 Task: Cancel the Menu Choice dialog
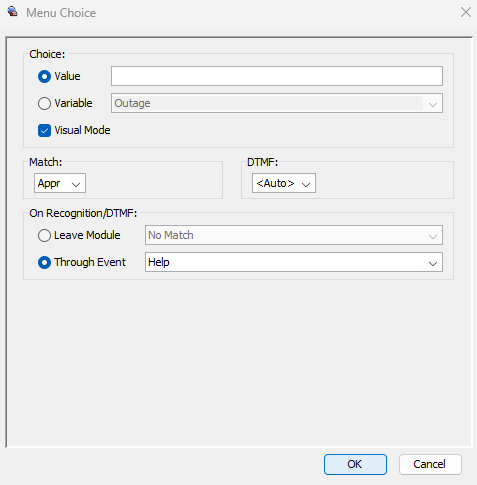click(x=430, y=464)
